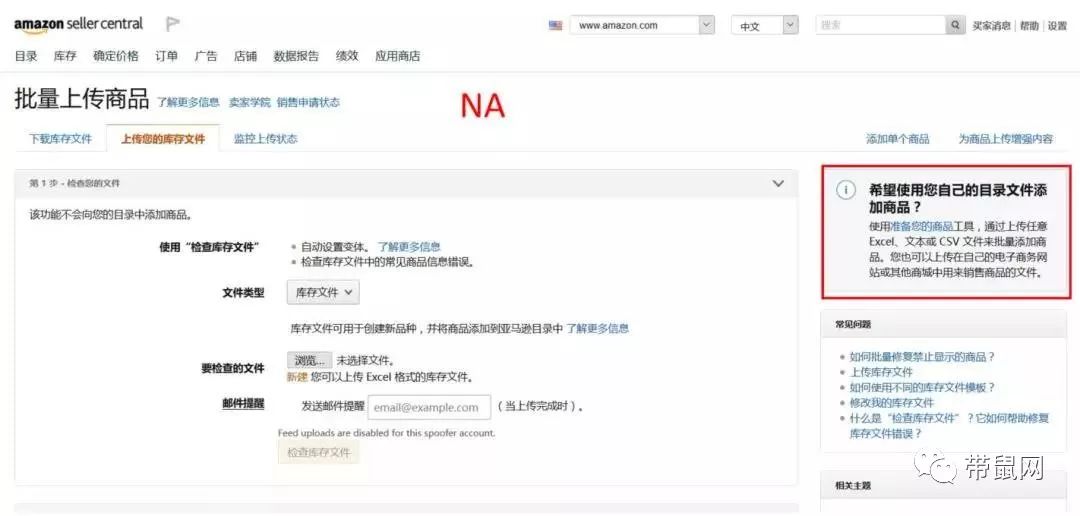Image resolution: width=1080 pixels, height=516 pixels.
Task: Click 了解更多信息 next to the page title
Action: [188, 102]
